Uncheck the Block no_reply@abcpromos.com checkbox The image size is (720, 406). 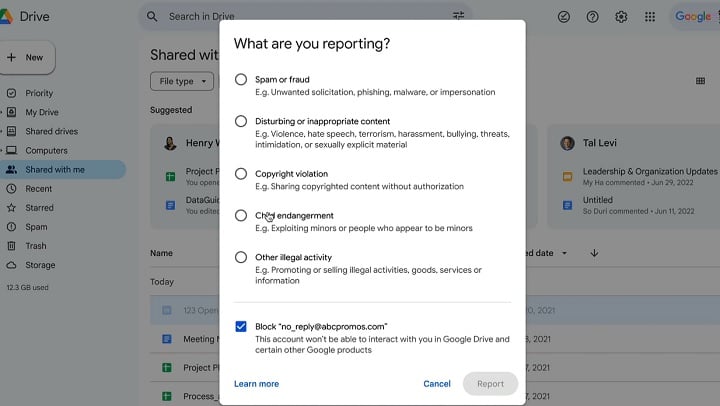241,327
